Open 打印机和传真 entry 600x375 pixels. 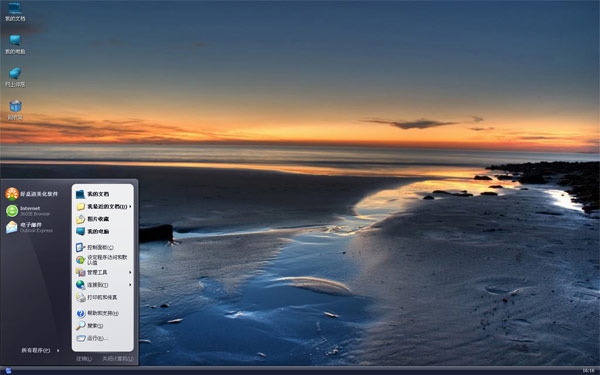(103, 297)
